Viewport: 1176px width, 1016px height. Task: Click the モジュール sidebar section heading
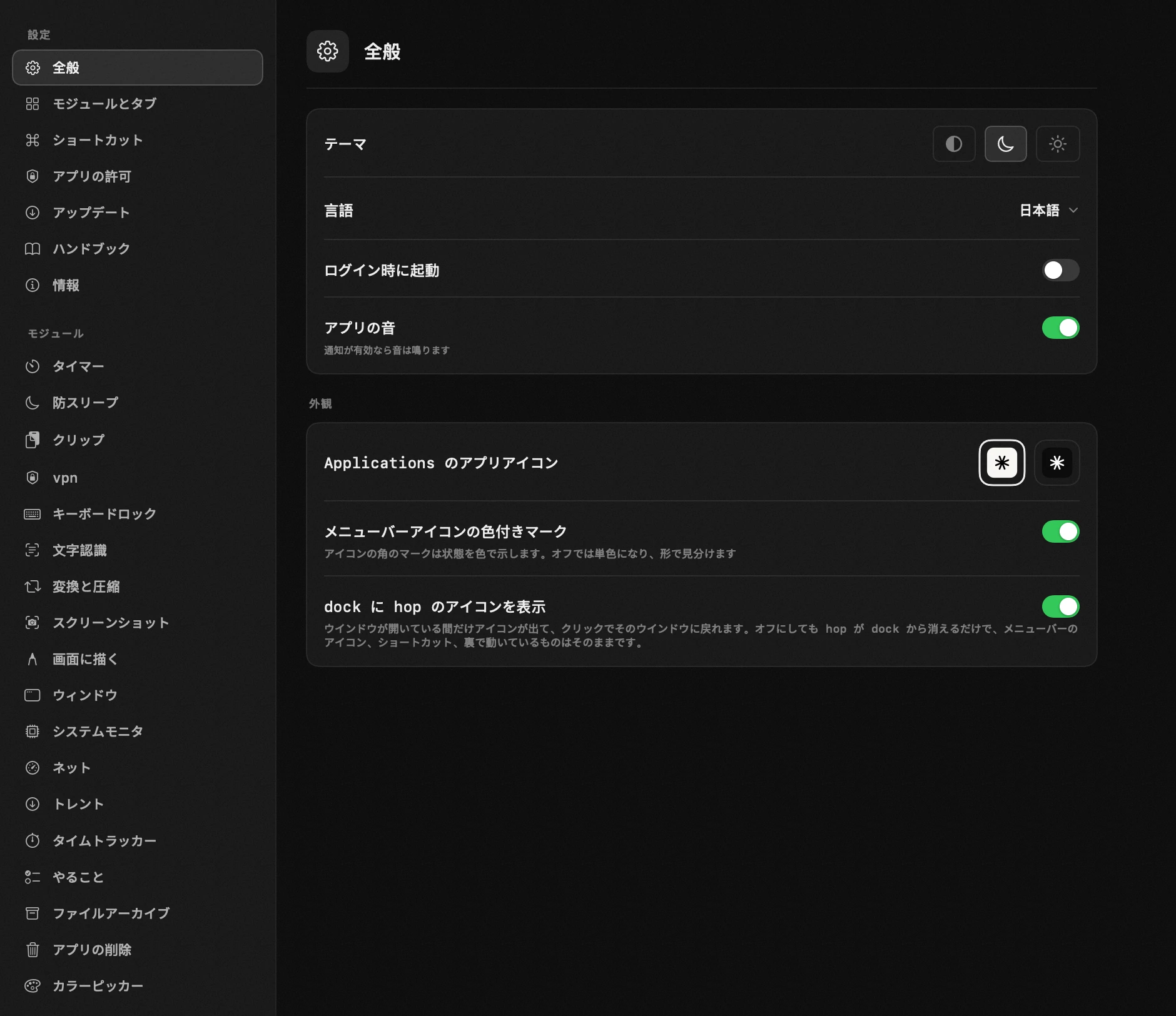56,334
